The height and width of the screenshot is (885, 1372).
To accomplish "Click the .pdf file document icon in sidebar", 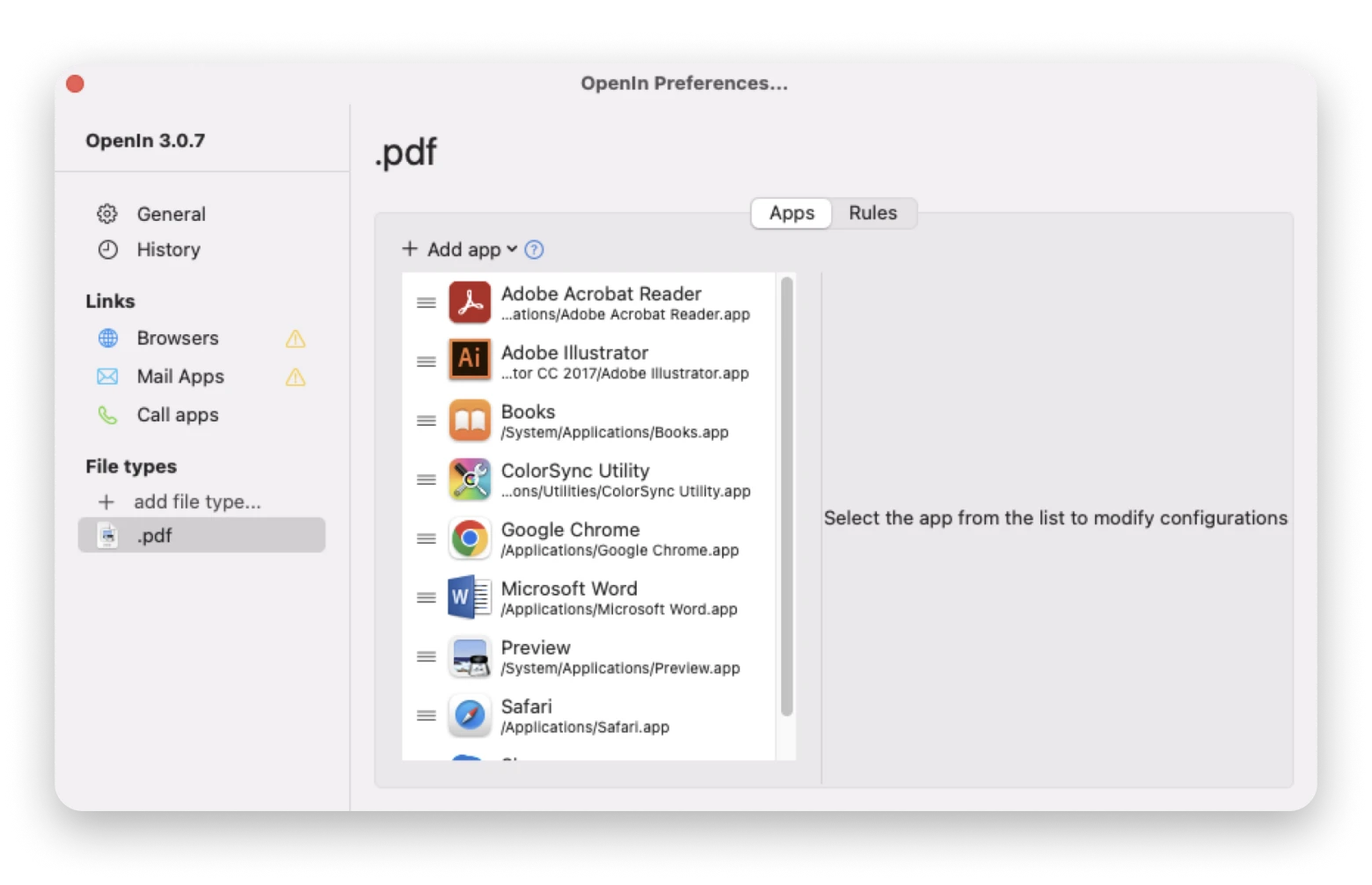I will coord(107,536).
